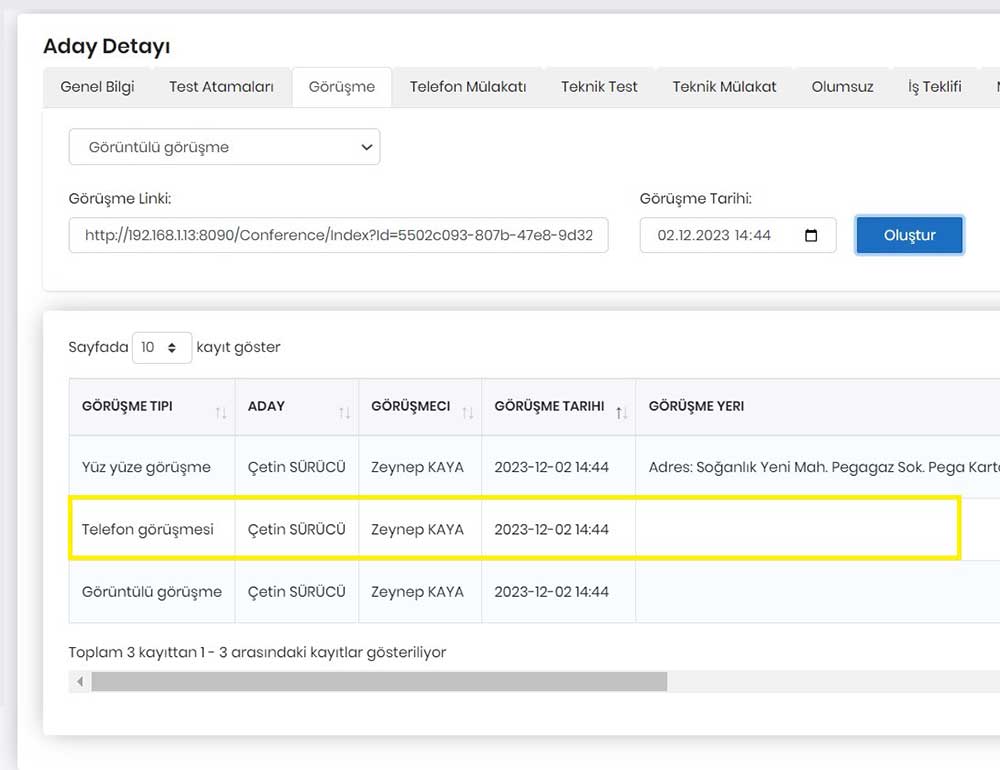Click the date in Görüntülü görüşme row
Viewport: 1000px width, 770px height.
point(552,592)
